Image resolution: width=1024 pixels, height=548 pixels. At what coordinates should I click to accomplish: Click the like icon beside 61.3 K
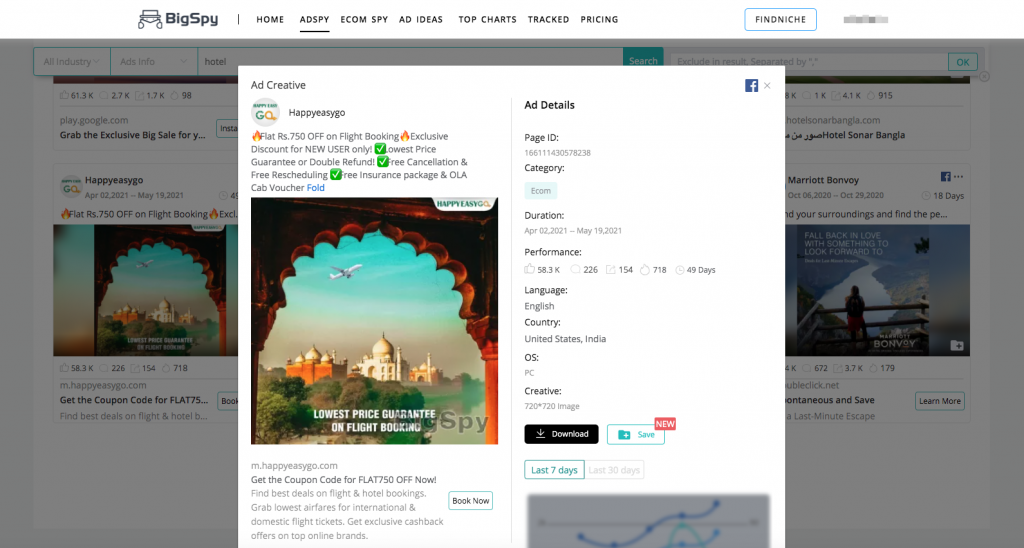point(64,95)
